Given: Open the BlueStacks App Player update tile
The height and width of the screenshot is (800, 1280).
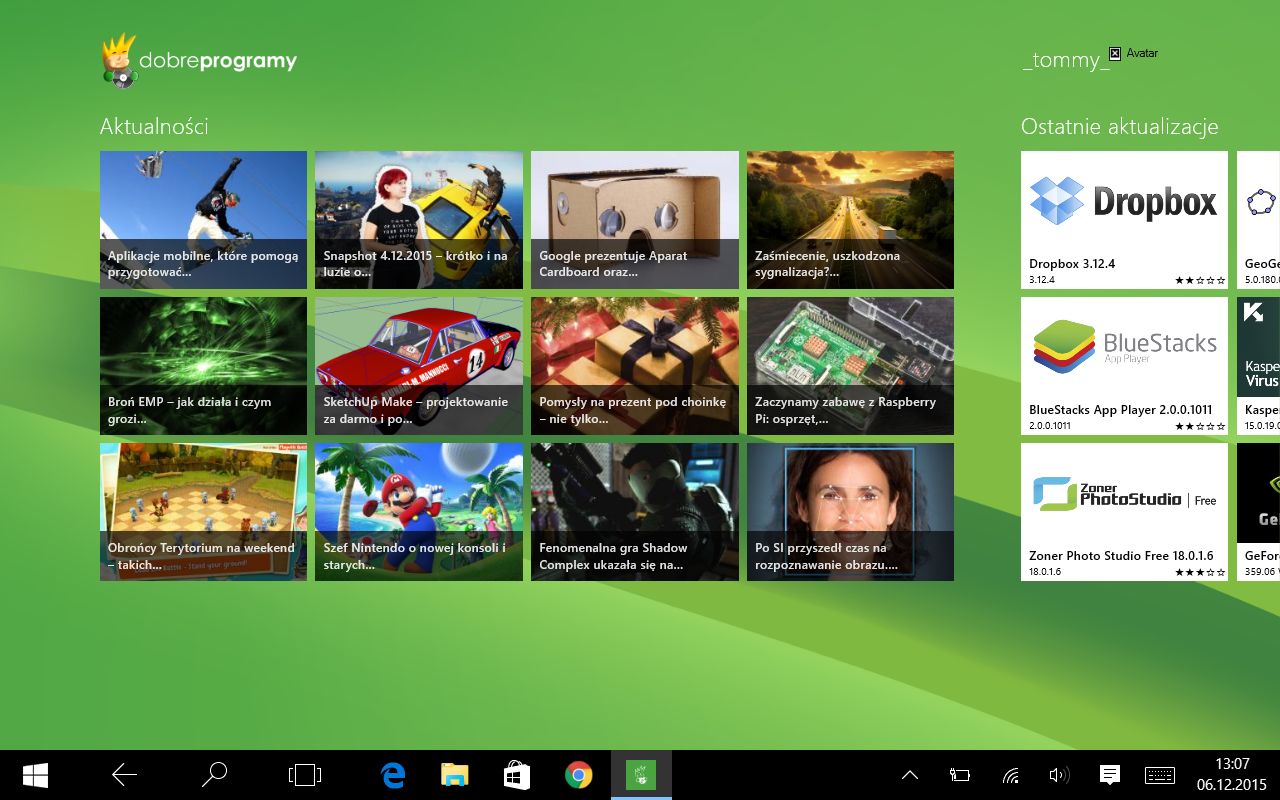Looking at the screenshot, I should pyautogui.click(x=1124, y=366).
